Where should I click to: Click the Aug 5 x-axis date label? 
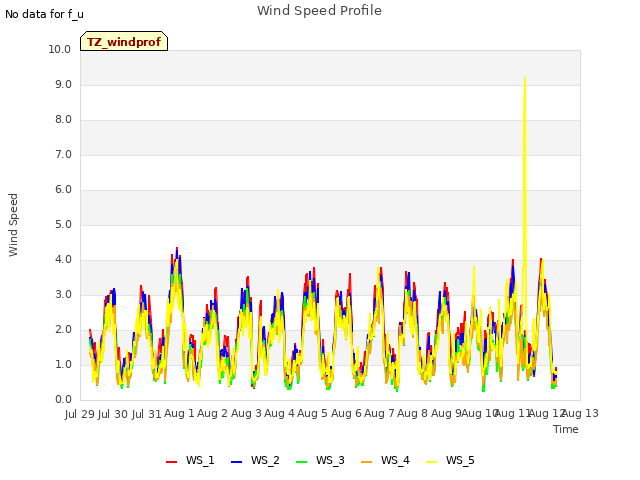click(312, 413)
